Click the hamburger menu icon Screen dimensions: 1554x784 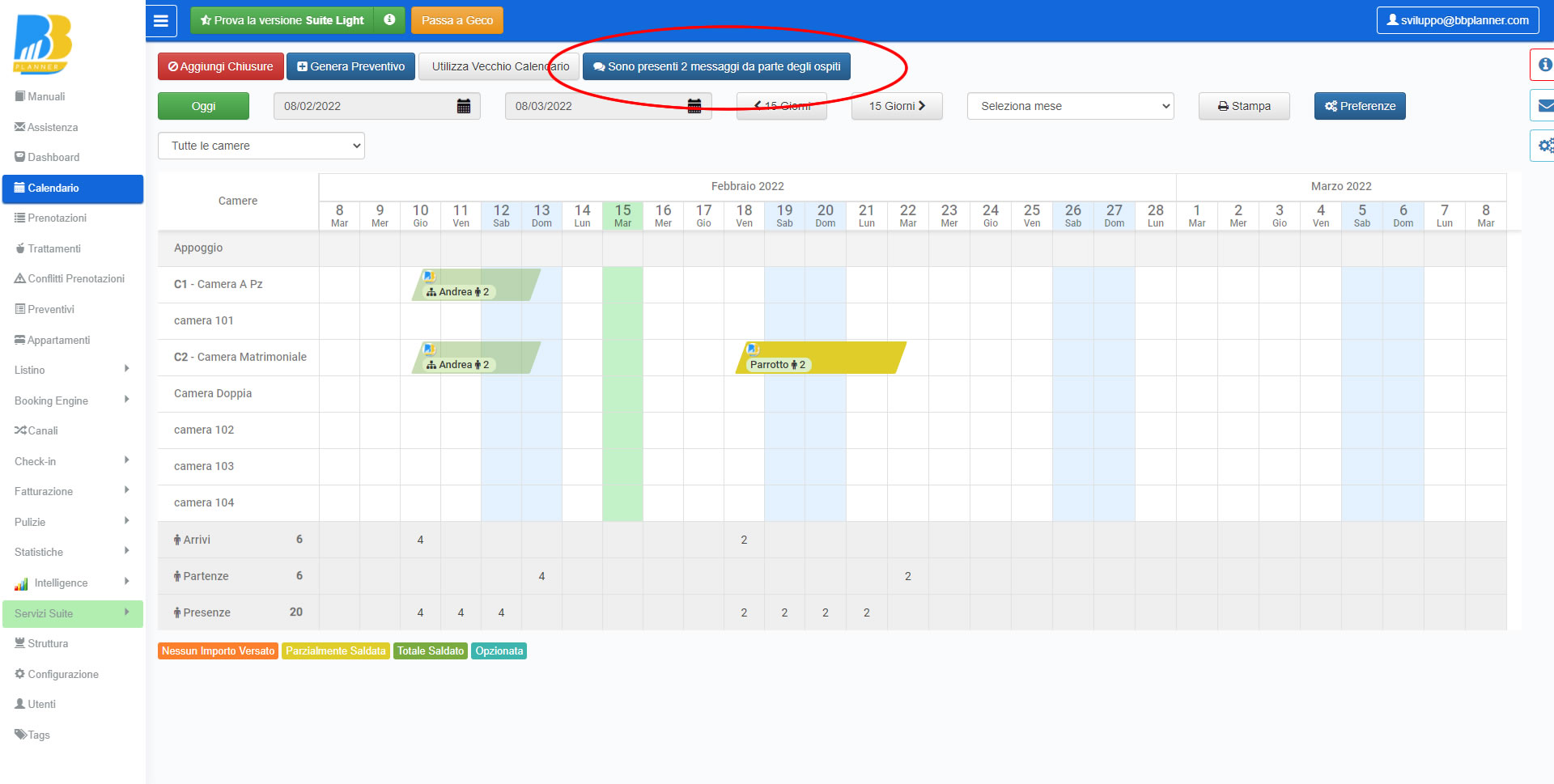[161, 21]
